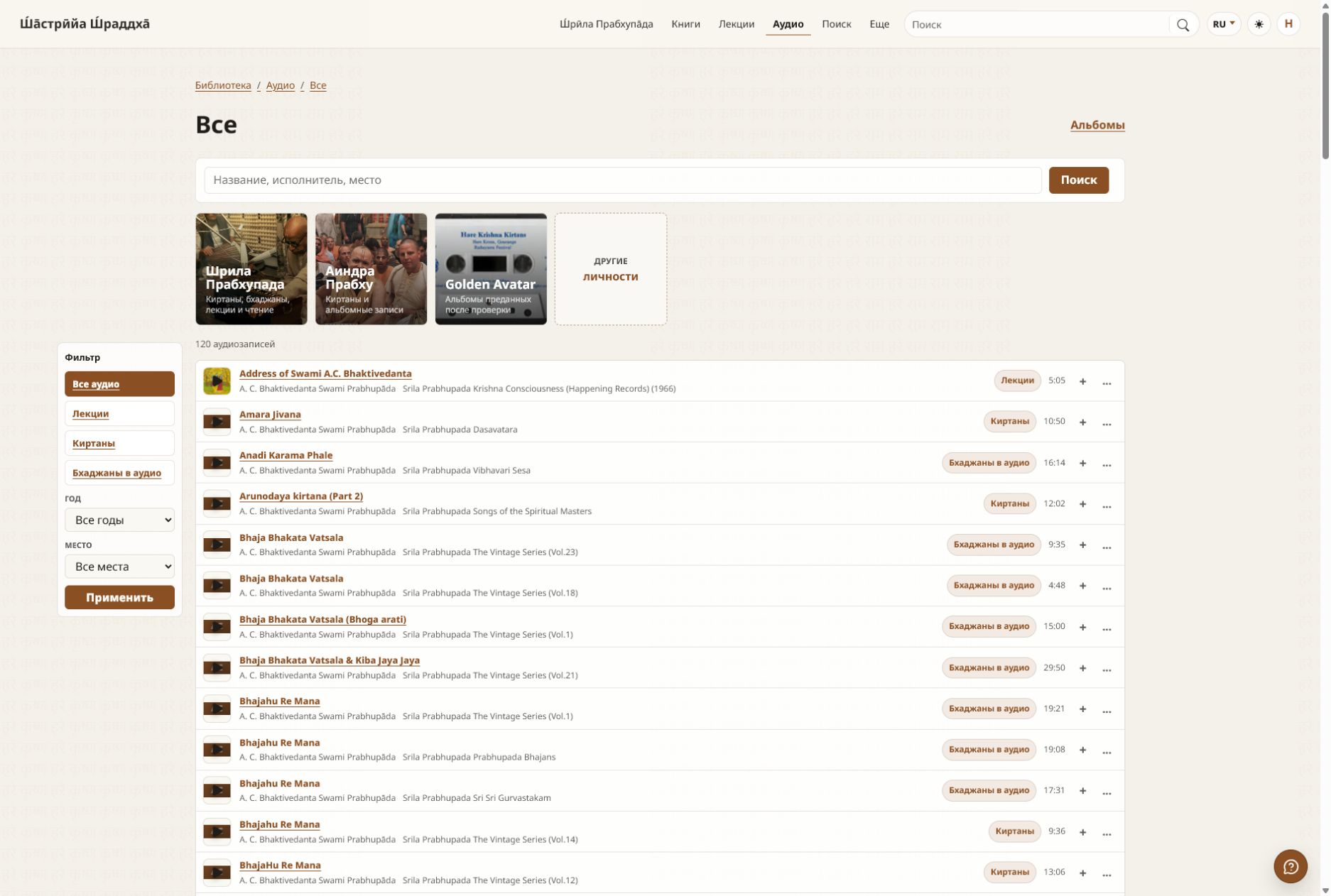Open the Еще menu in navigation

click(879, 24)
